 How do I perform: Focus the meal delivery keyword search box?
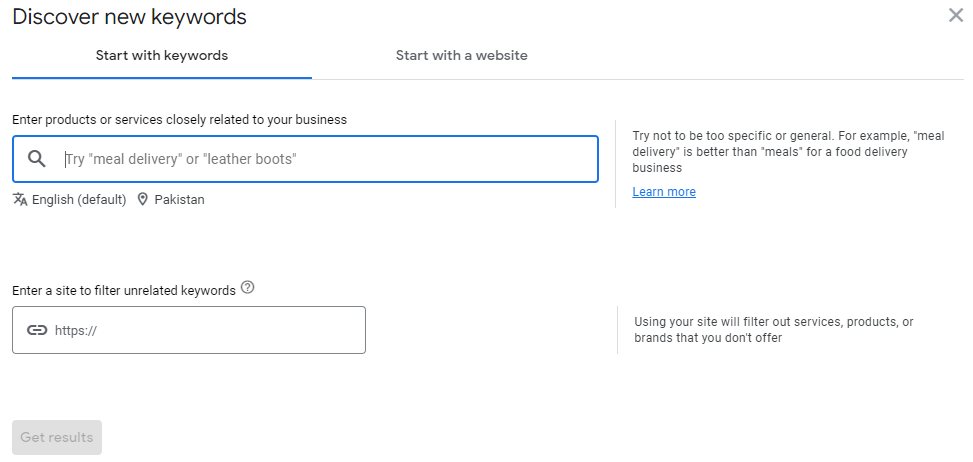pyautogui.click(x=305, y=159)
